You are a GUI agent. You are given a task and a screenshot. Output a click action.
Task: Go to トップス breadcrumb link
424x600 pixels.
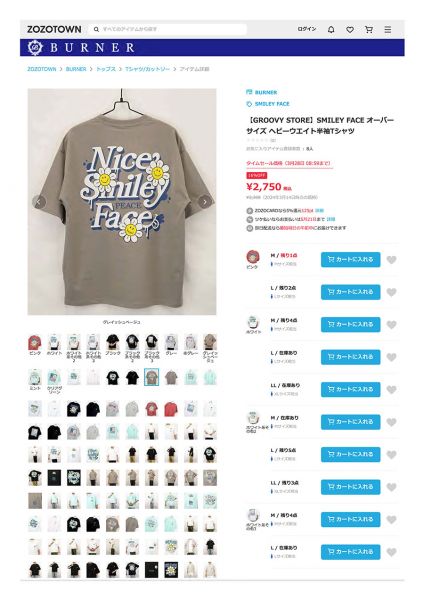106,69
